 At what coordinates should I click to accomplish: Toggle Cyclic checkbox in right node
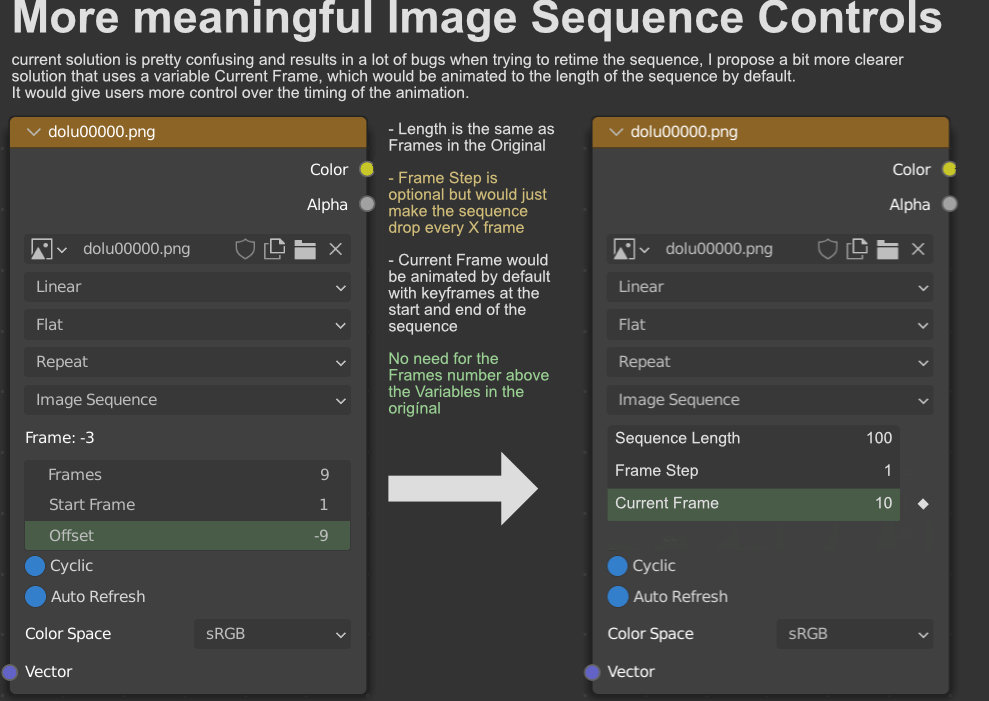(617, 566)
